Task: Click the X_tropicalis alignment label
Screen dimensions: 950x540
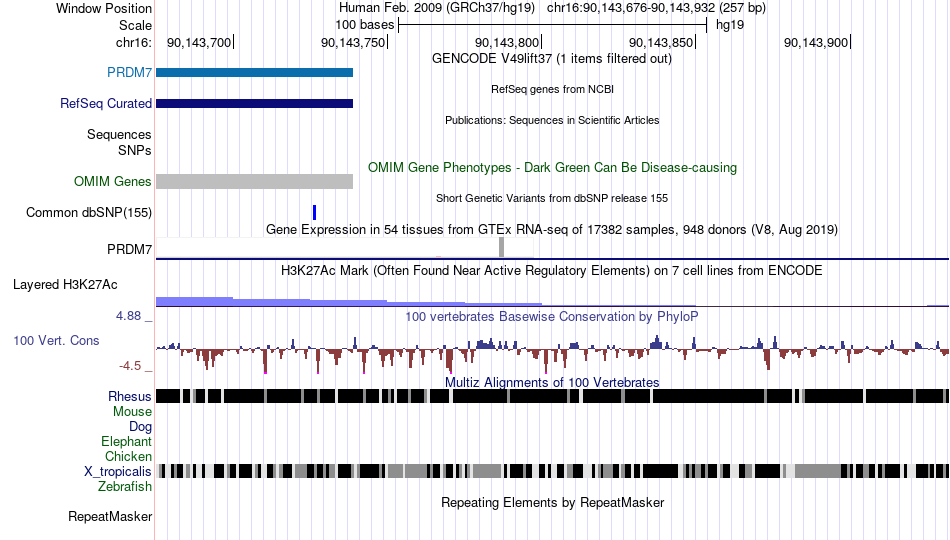Action: pos(118,472)
